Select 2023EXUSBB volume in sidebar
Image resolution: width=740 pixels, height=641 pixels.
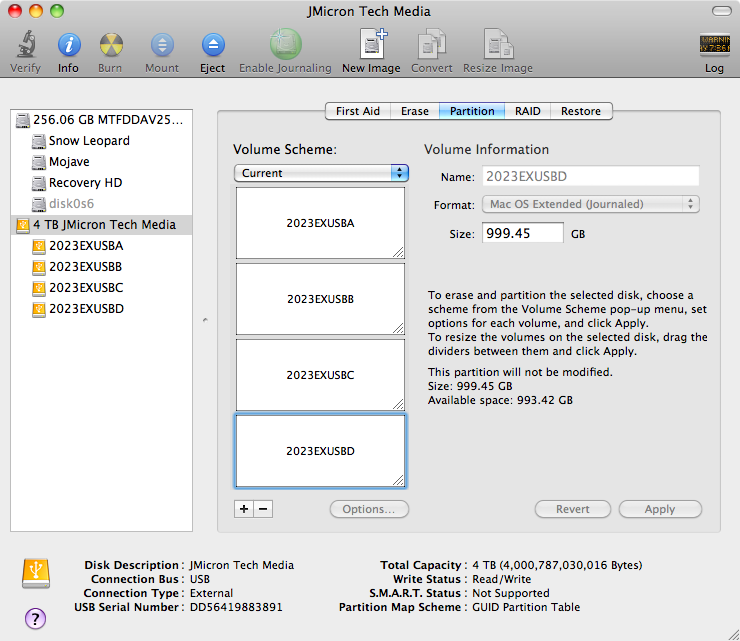pos(101,267)
